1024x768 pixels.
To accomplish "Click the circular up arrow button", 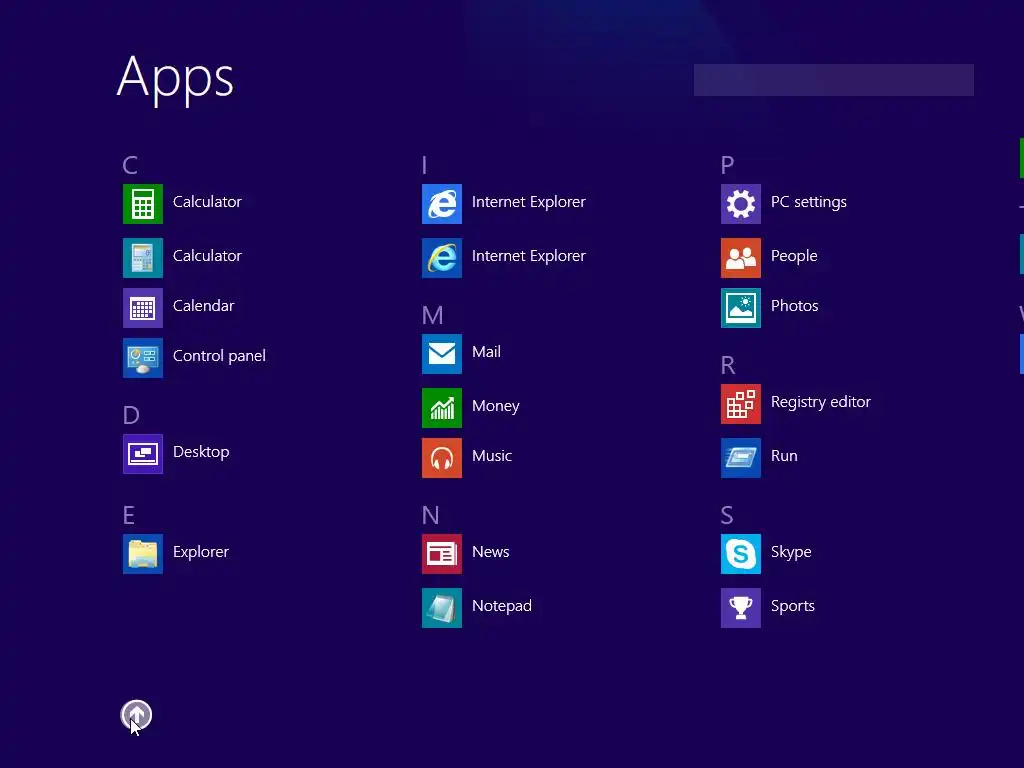I will click(136, 715).
